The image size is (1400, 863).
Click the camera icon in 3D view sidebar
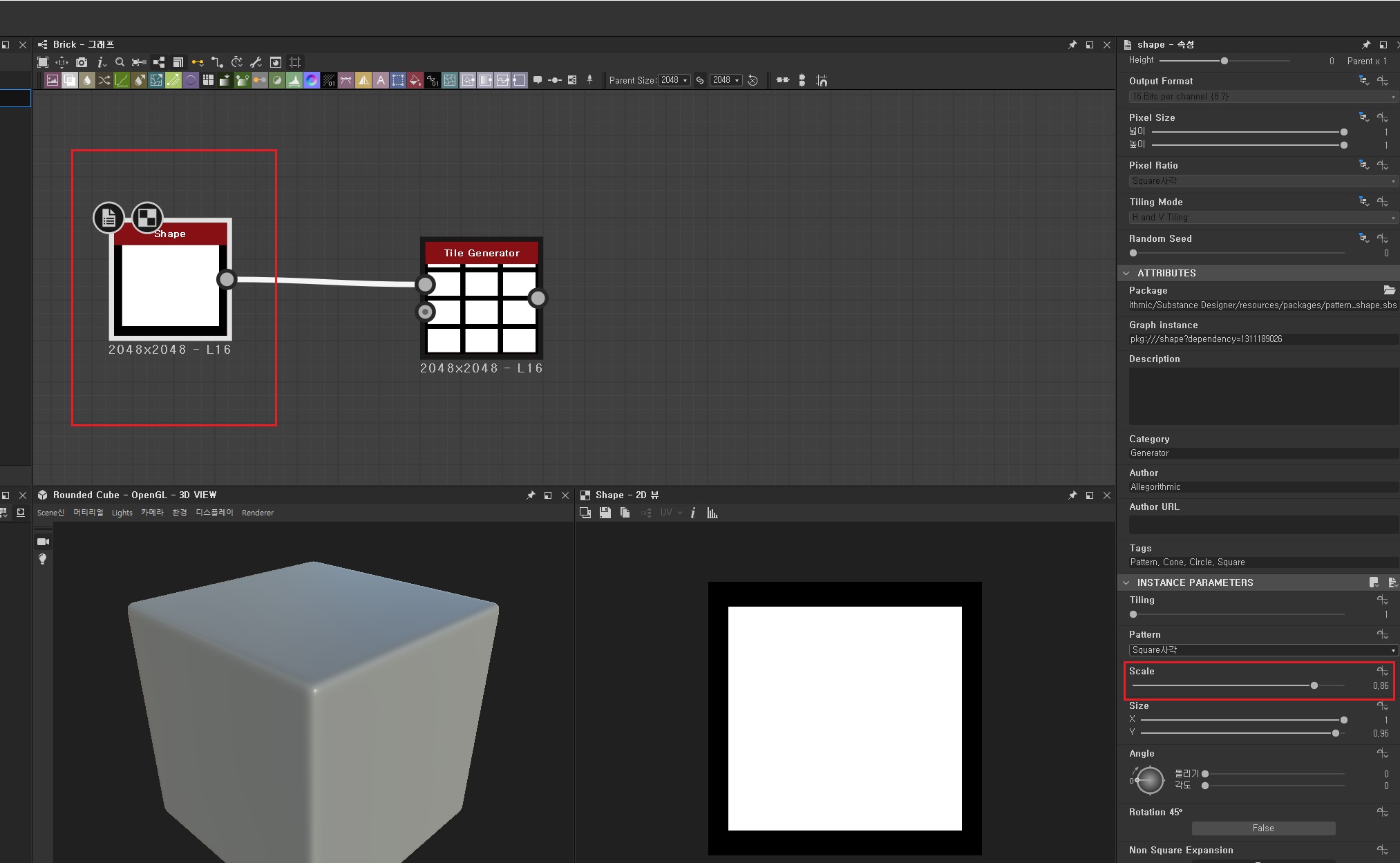pyautogui.click(x=43, y=542)
